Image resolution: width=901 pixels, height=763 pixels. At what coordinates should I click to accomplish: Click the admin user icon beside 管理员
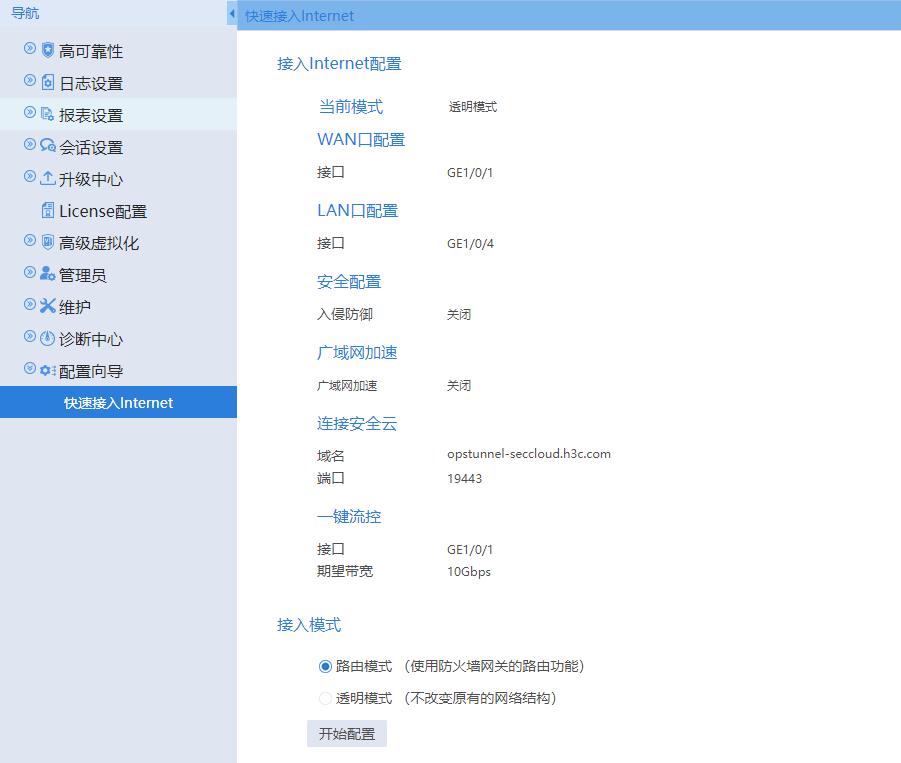pos(48,273)
